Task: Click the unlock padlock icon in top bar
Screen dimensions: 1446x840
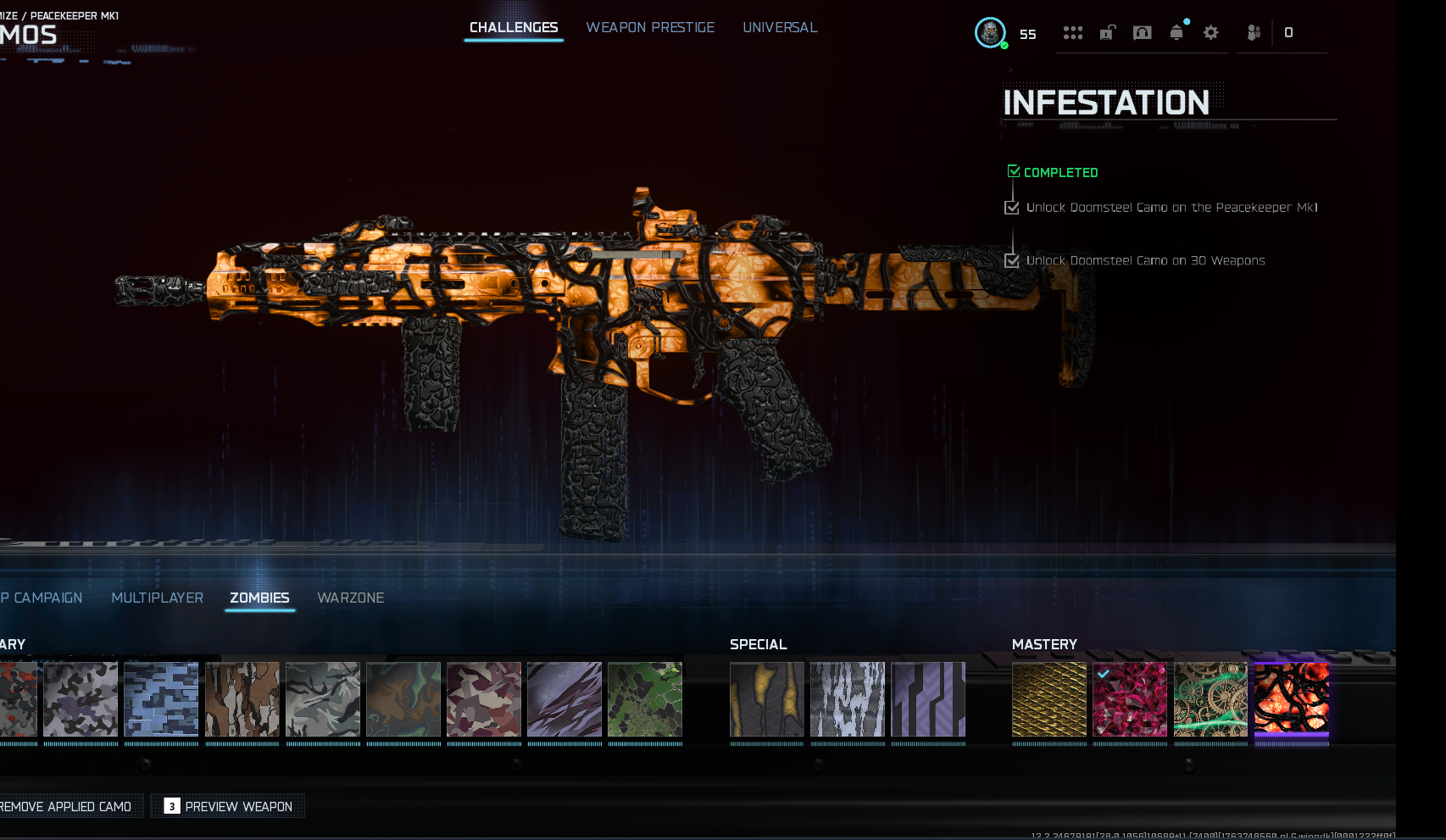Action: coord(1108,33)
